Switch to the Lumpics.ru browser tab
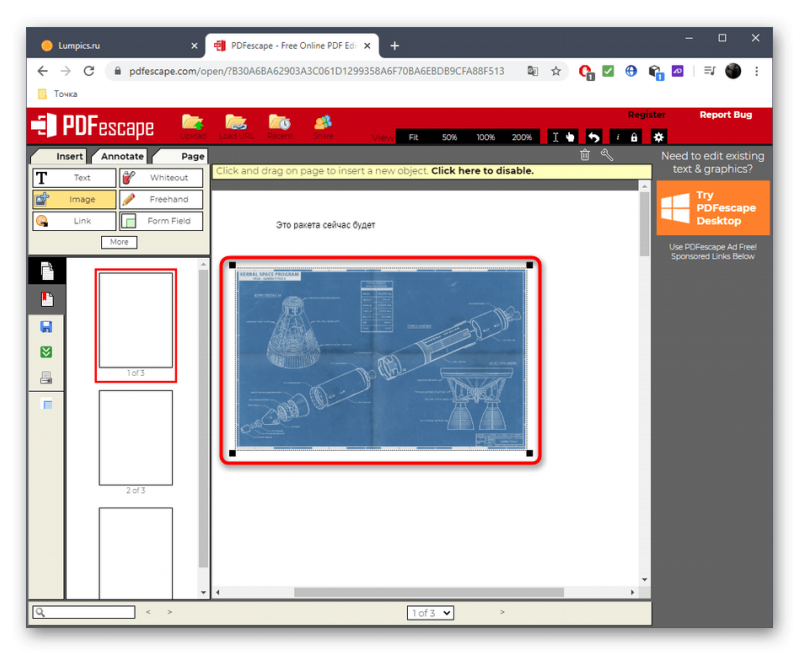The width and height of the screenshot is (800, 655). pos(118,45)
